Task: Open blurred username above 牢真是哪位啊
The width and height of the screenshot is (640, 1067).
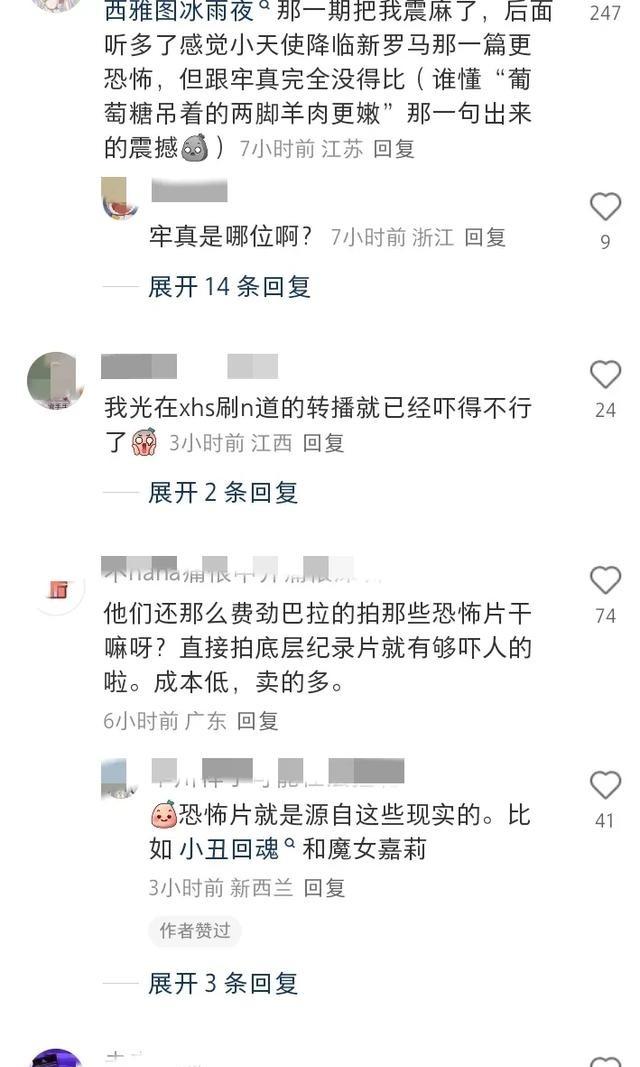Action: [189, 191]
